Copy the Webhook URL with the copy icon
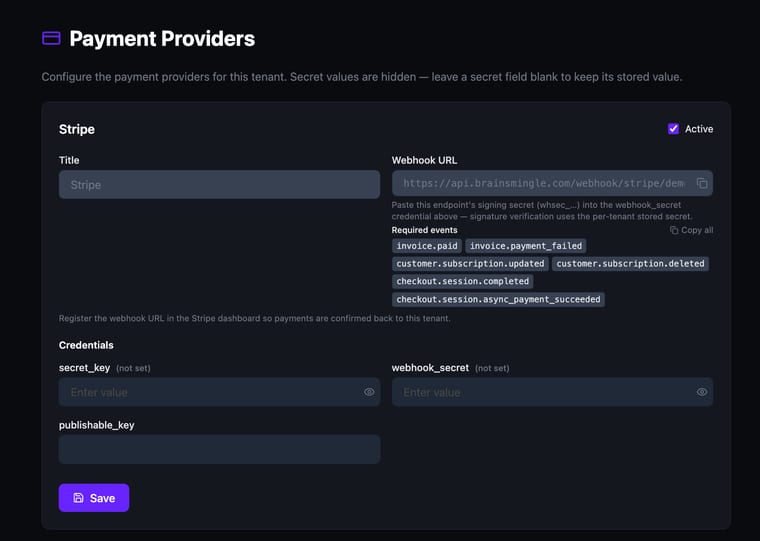 (702, 183)
